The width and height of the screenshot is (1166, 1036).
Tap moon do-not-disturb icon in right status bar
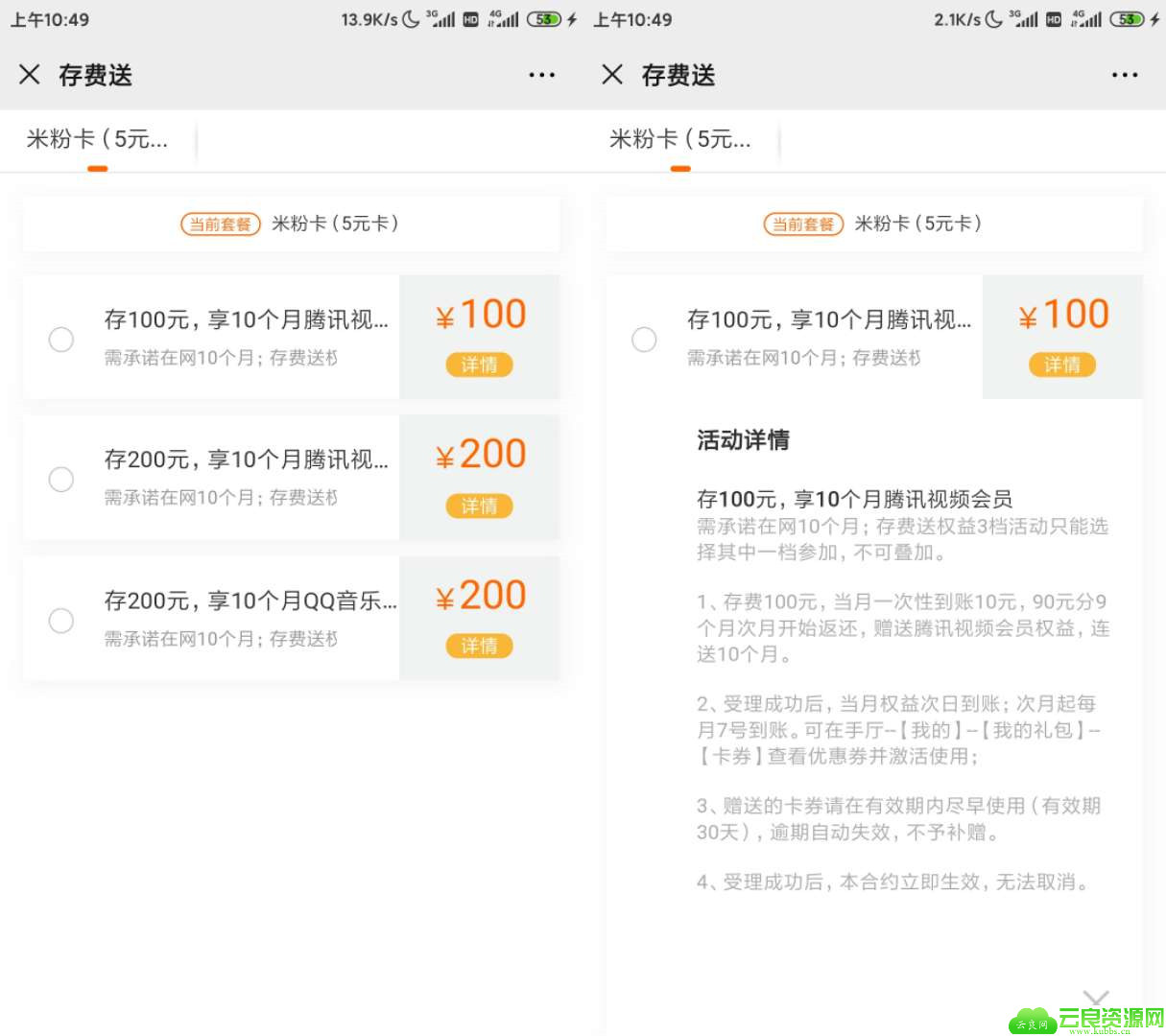(x=994, y=19)
